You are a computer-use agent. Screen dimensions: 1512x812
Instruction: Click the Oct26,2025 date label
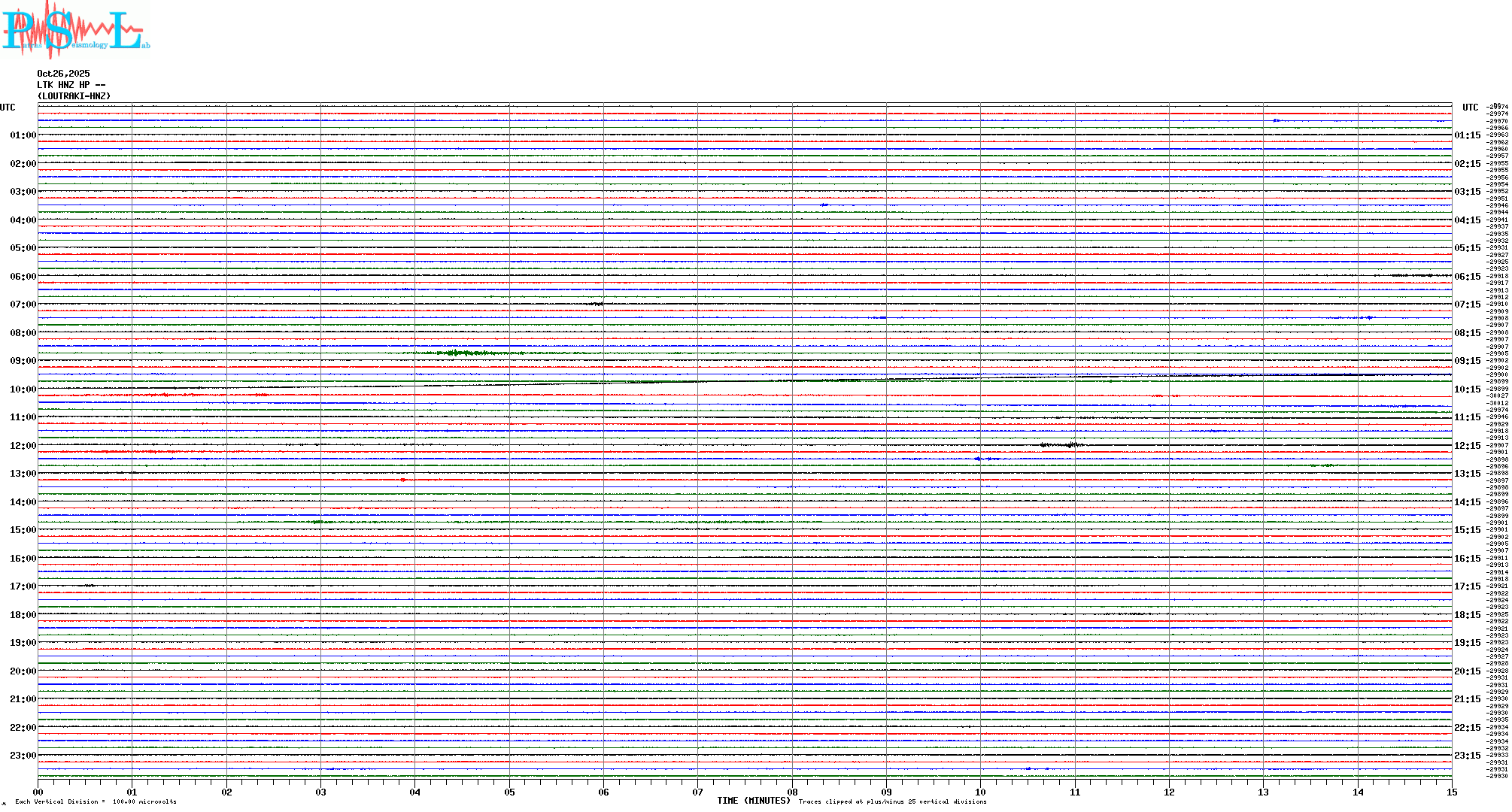pos(63,74)
